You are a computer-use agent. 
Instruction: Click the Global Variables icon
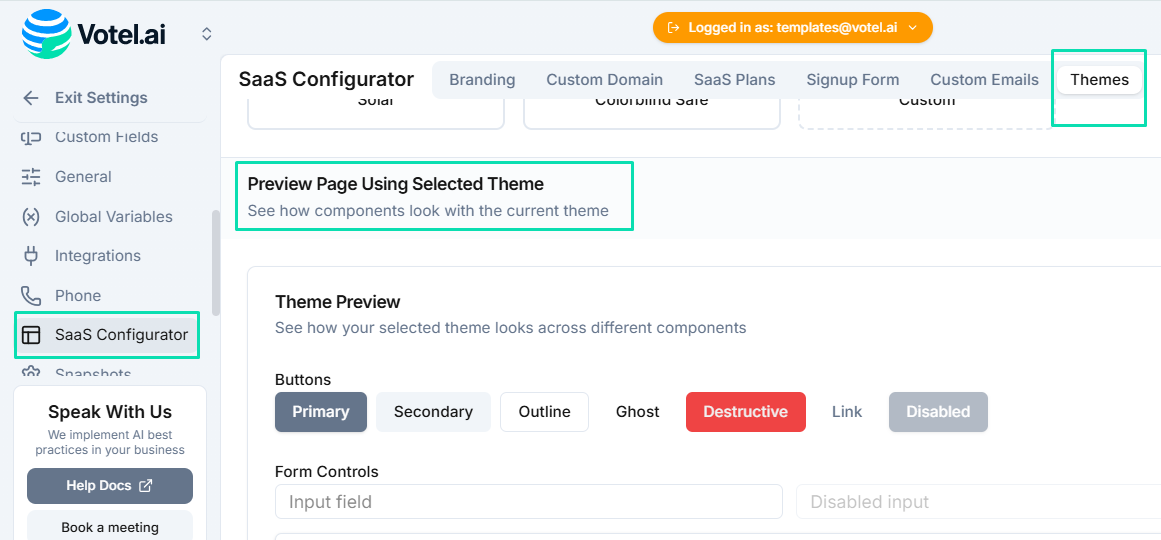[31, 217]
